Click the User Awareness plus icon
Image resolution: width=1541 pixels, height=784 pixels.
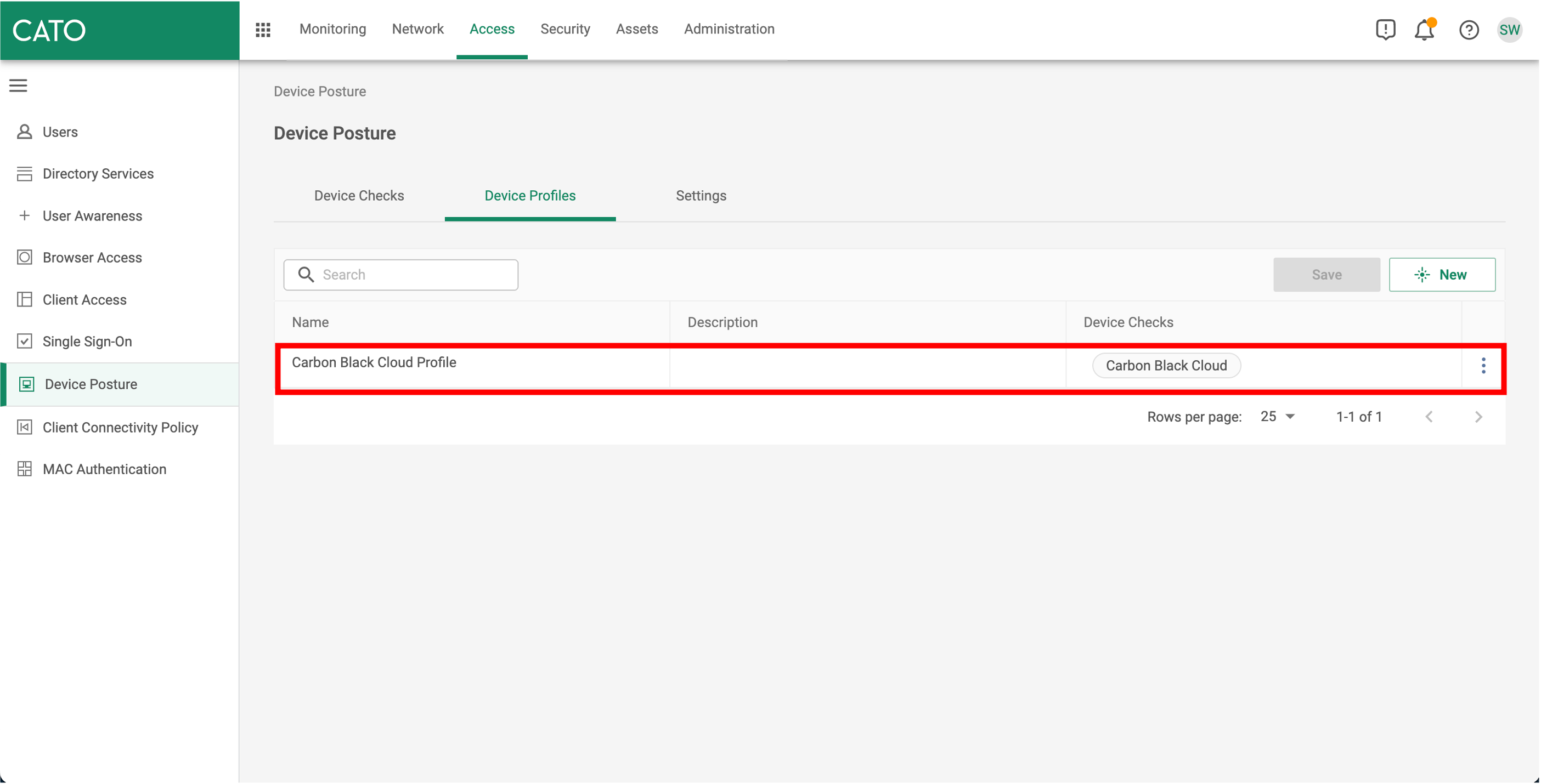pos(25,215)
